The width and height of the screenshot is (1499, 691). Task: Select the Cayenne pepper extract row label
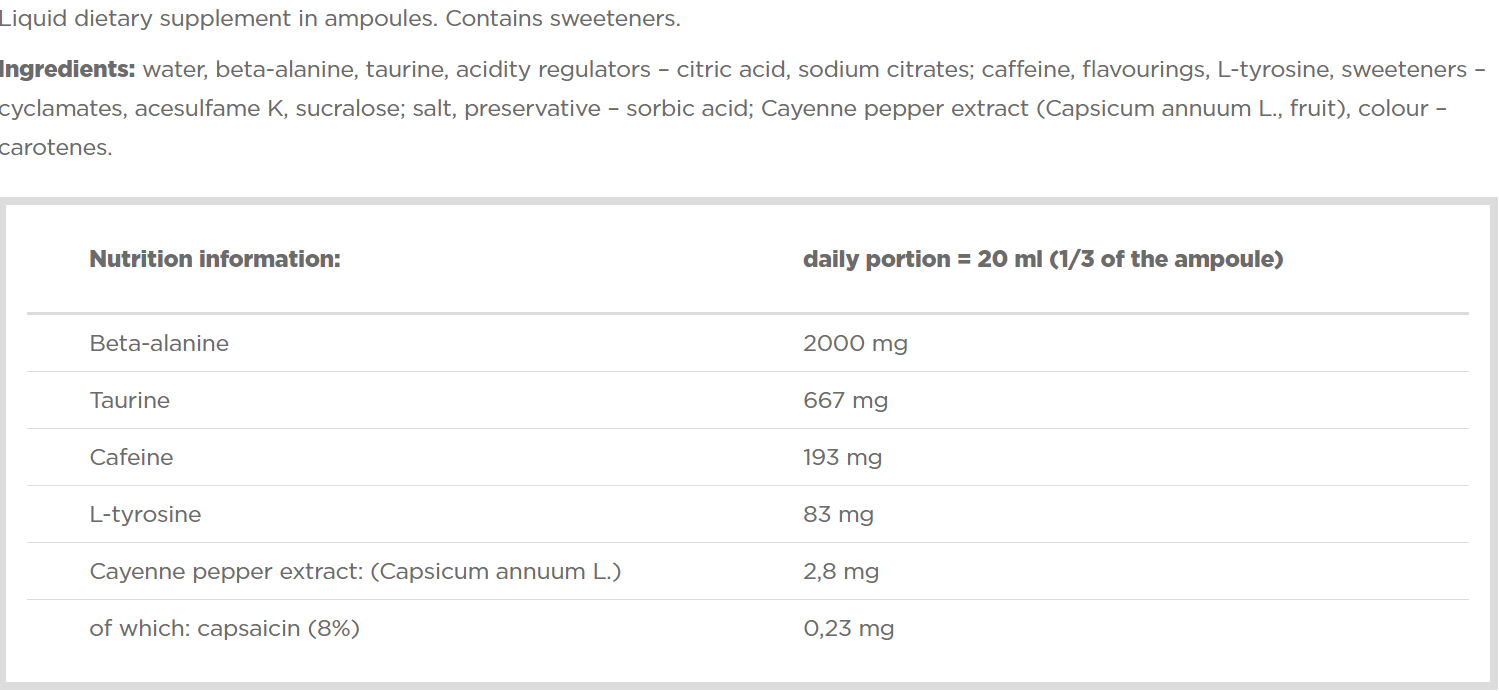pyautogui.click(x=355, y=572)
